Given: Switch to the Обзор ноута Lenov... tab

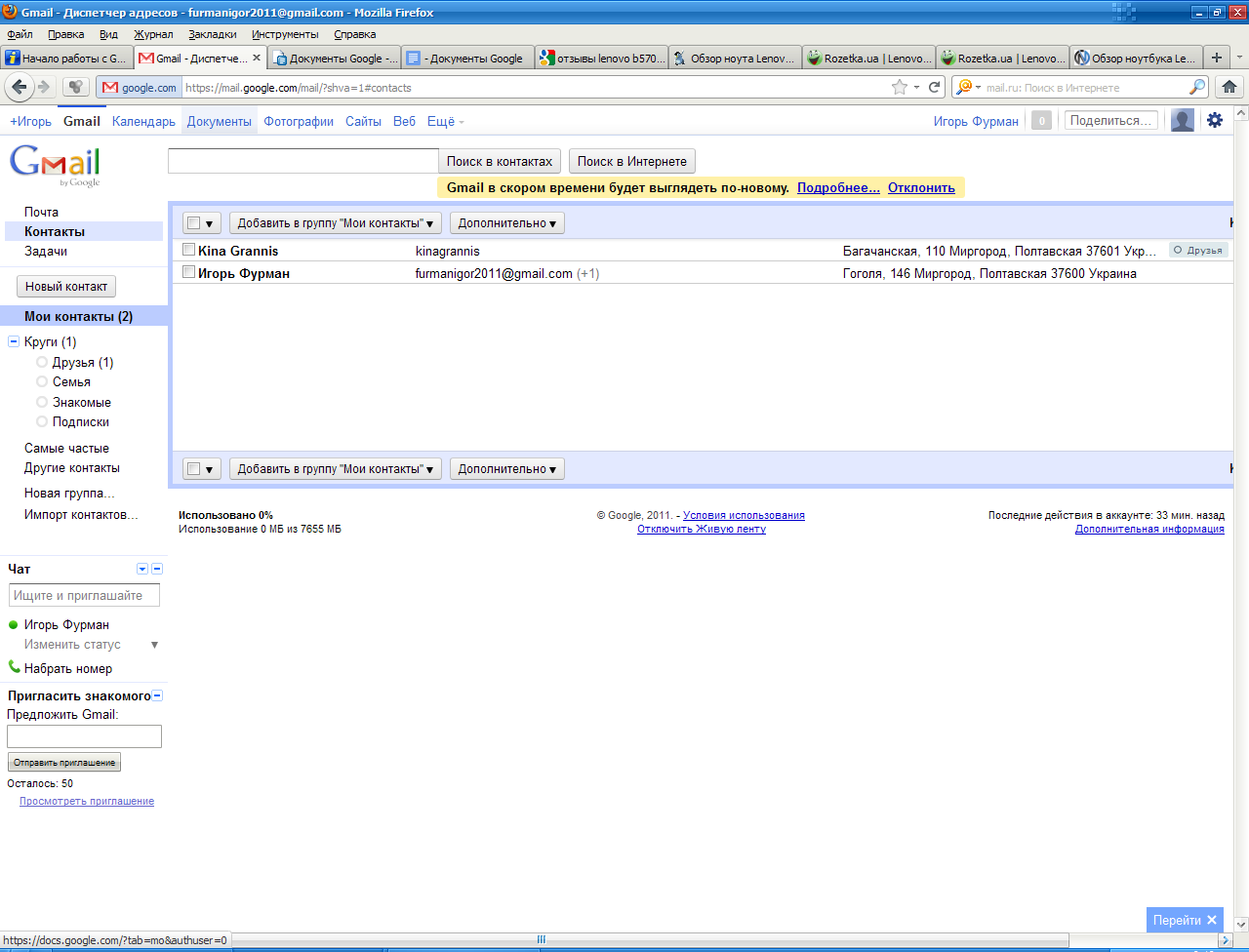Looking at the screenshot, I should point(735,58).
